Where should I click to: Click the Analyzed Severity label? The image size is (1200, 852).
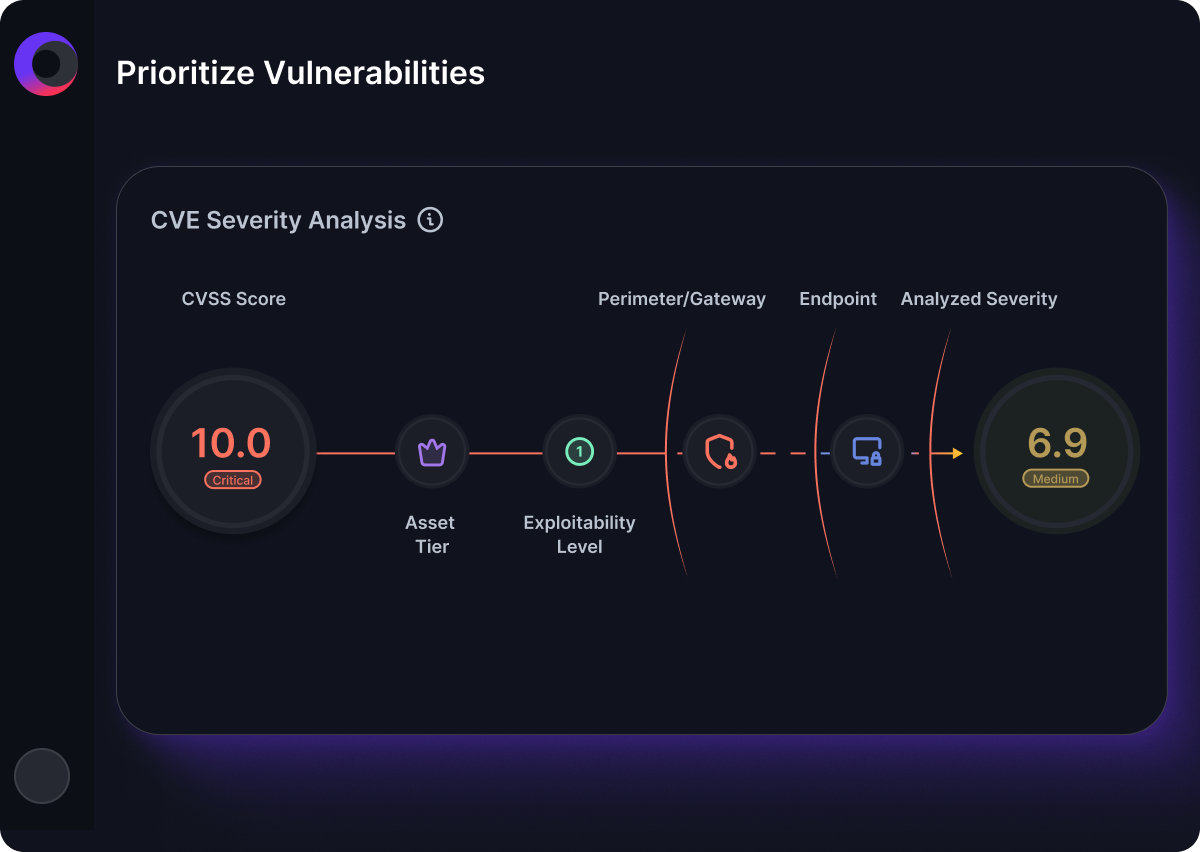coord(979,299)
